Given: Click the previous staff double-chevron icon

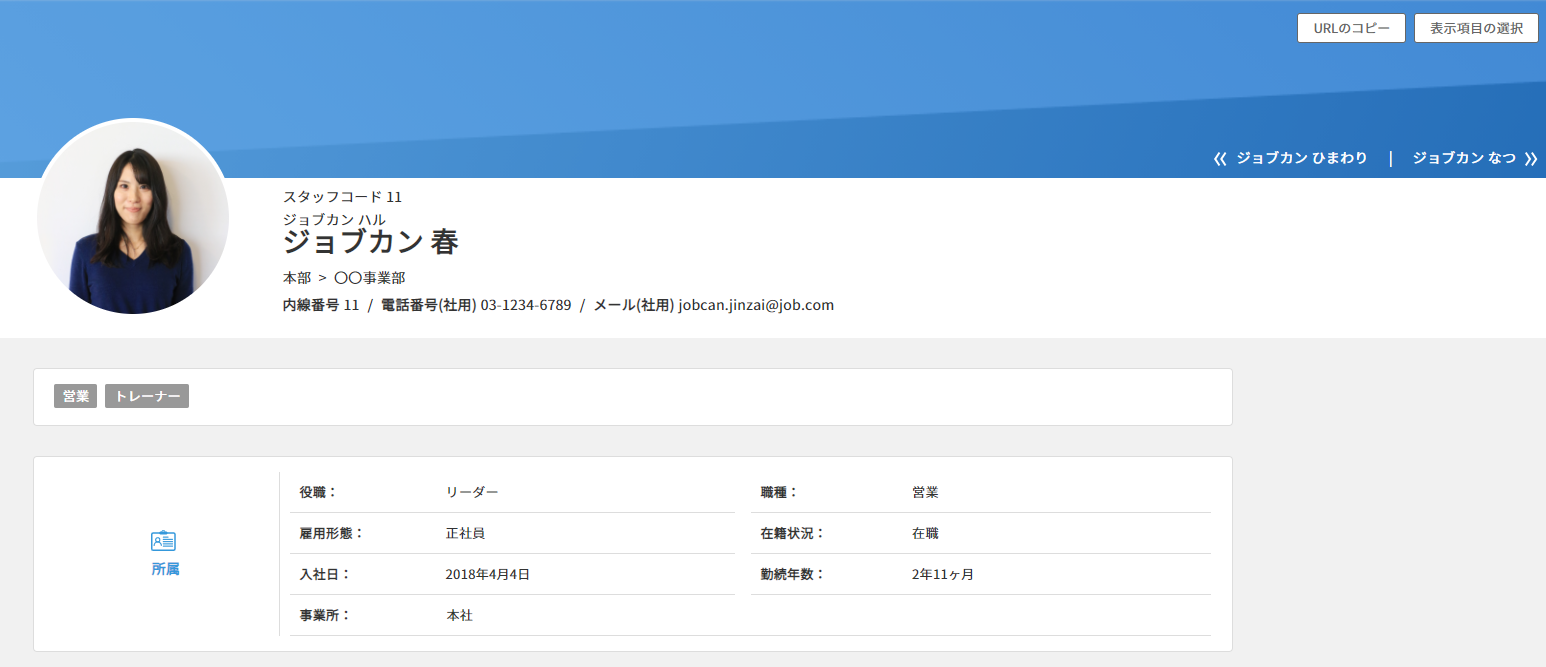Looking at the screenshot, I should 1220,159.
